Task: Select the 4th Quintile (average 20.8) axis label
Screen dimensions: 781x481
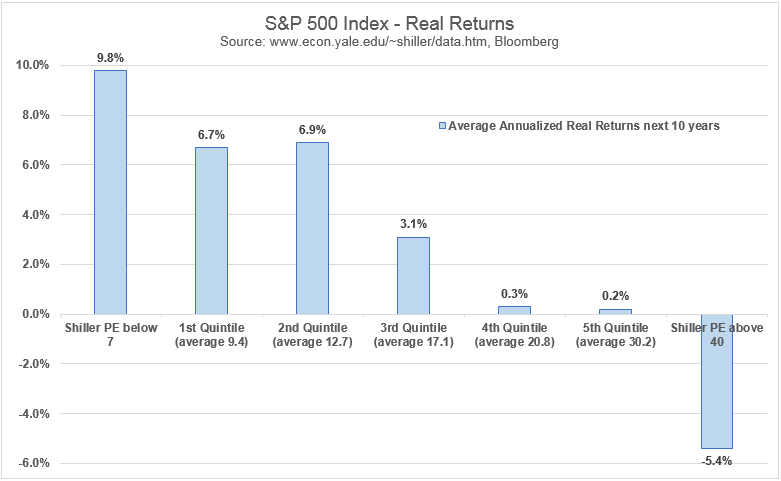Action: 514,334
